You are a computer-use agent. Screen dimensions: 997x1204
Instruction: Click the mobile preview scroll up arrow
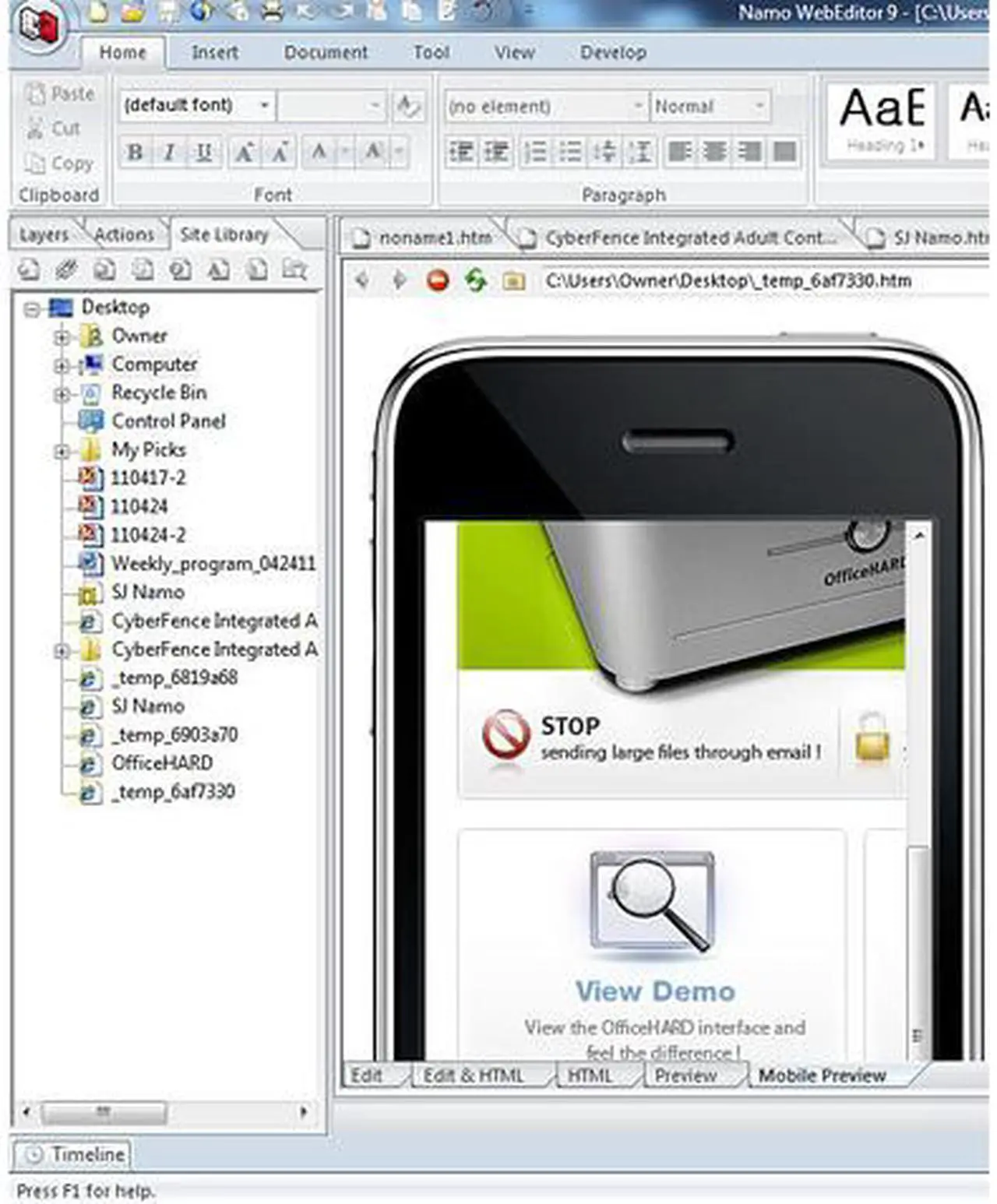919,535
